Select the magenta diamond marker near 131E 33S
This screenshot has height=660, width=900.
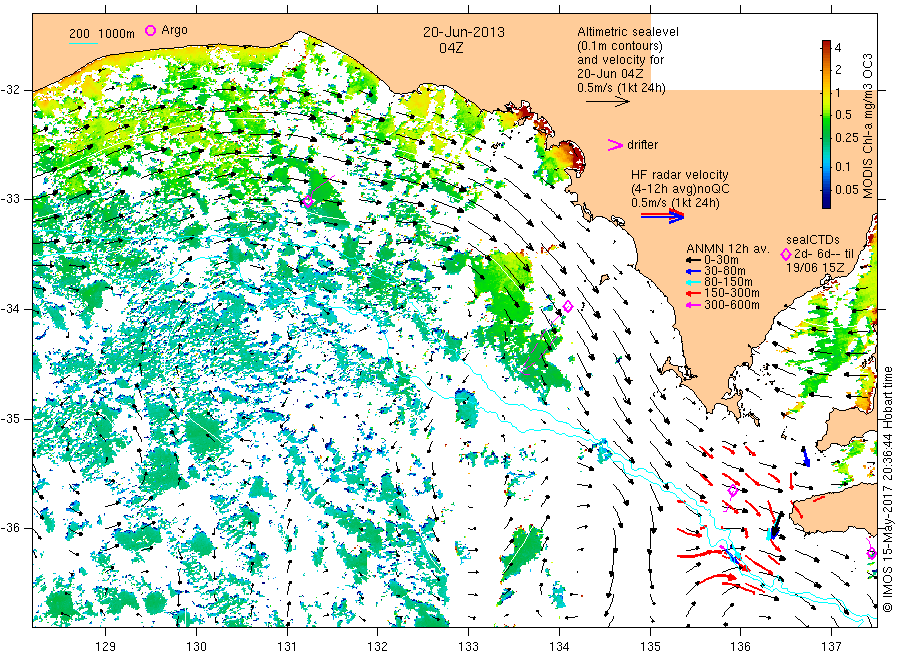click(308, 201)
